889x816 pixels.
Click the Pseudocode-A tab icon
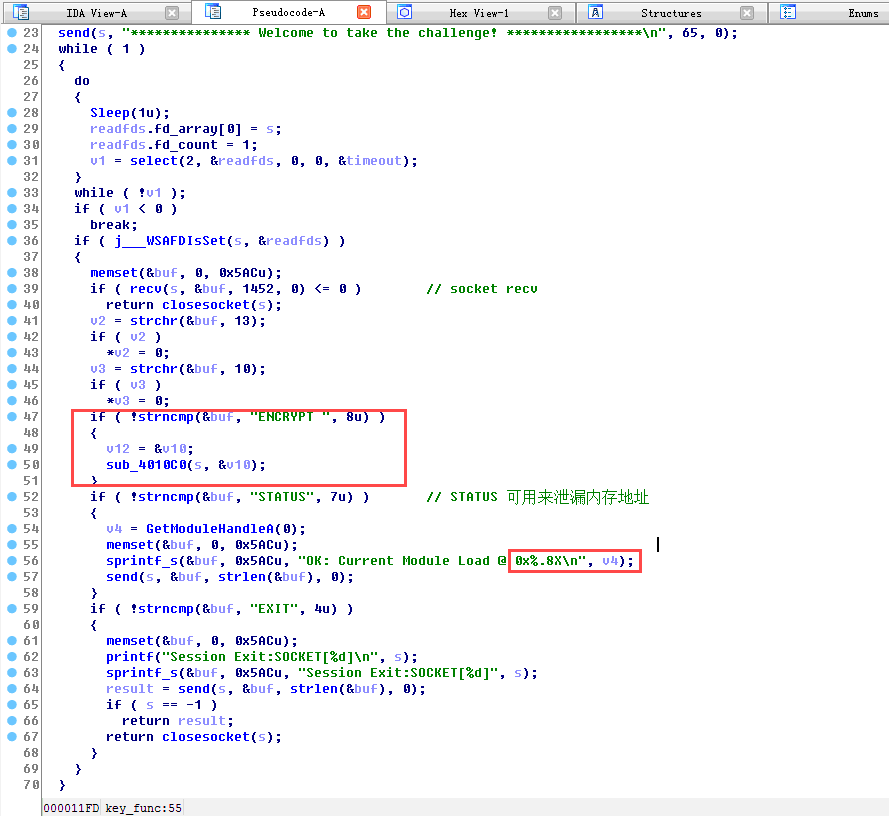click(x=213, y=12)
